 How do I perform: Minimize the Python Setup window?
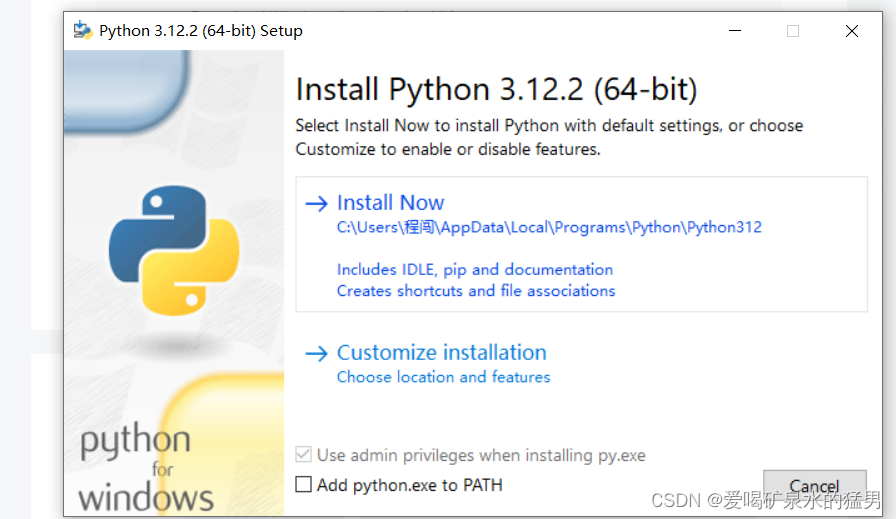pos(735,31)
